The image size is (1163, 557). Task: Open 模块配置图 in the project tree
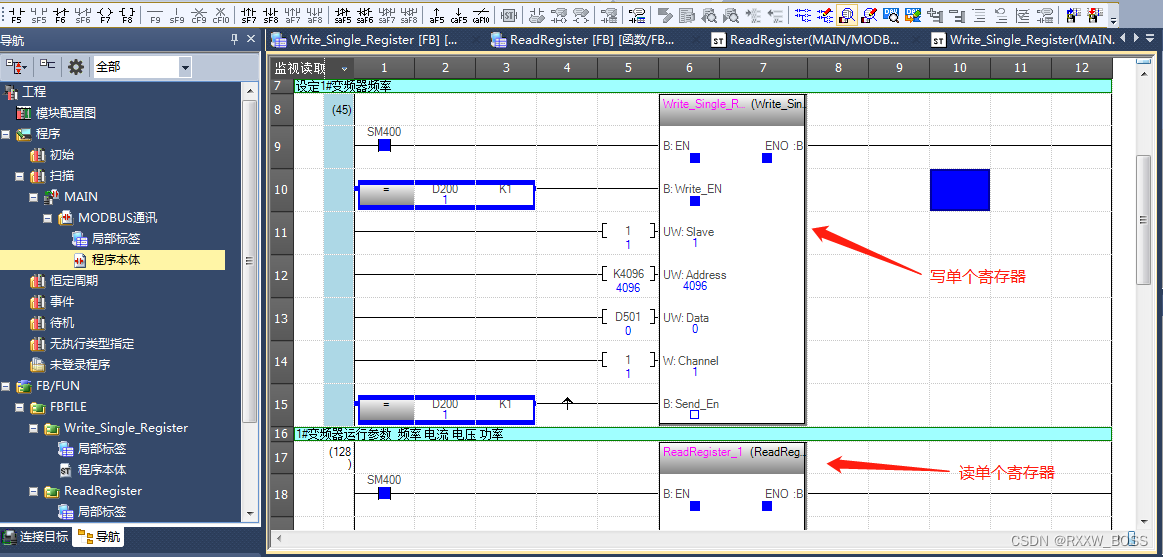click(66, 113)
